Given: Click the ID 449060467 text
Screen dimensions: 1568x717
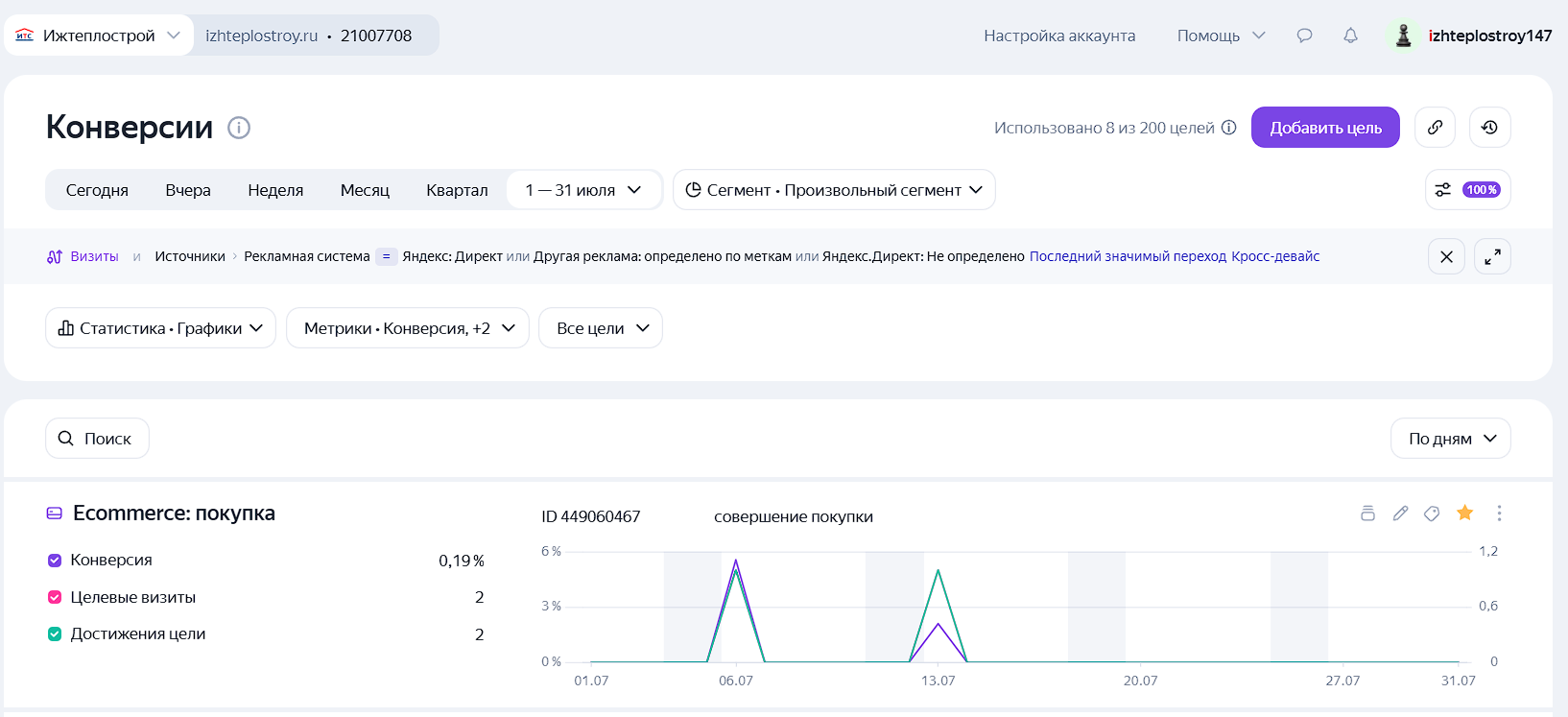Looking at the screenshot, I should 590,516.
